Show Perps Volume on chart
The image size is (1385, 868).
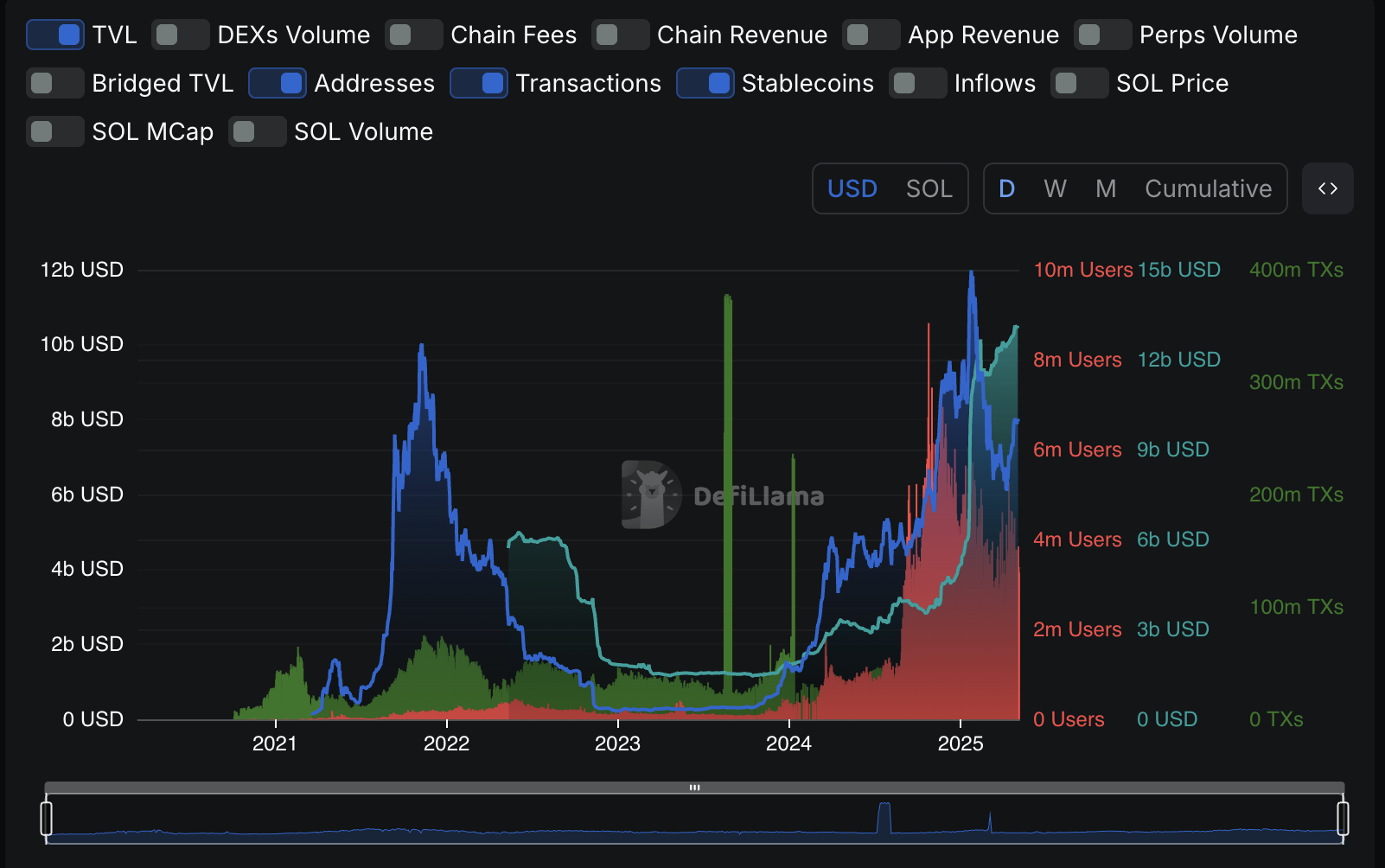pos(1102,35)
